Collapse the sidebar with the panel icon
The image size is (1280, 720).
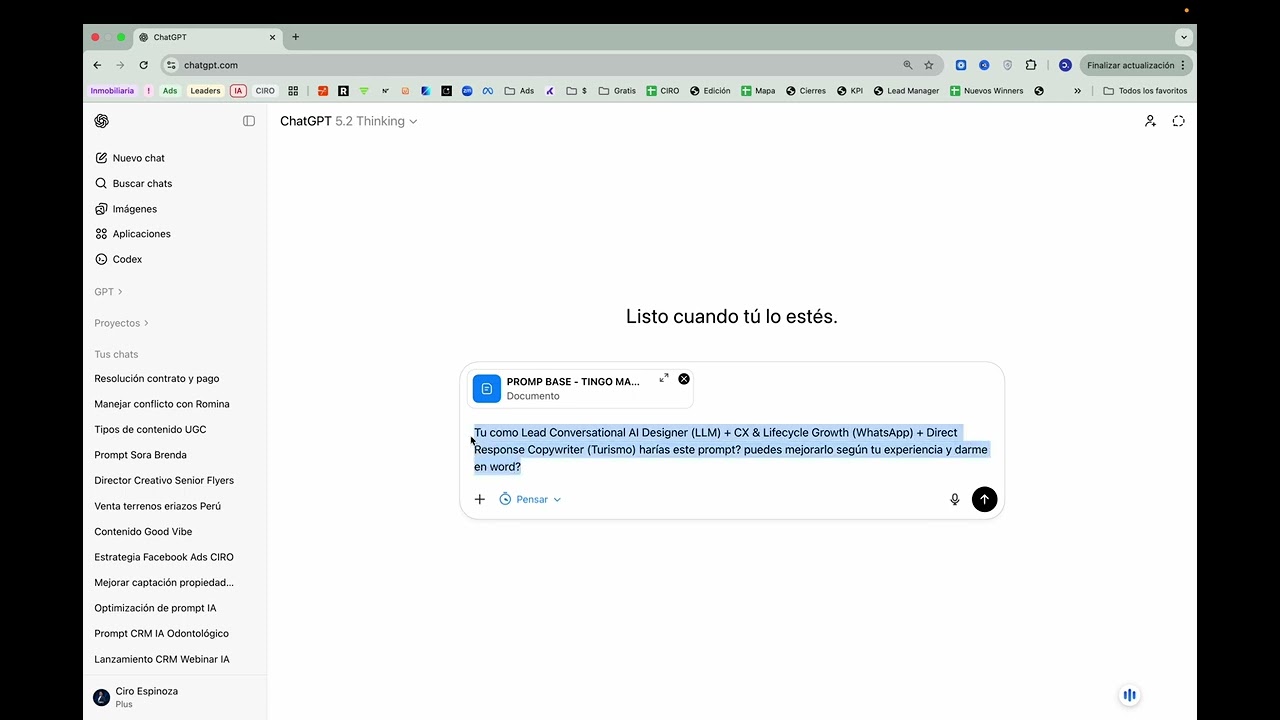pos(249,121)
